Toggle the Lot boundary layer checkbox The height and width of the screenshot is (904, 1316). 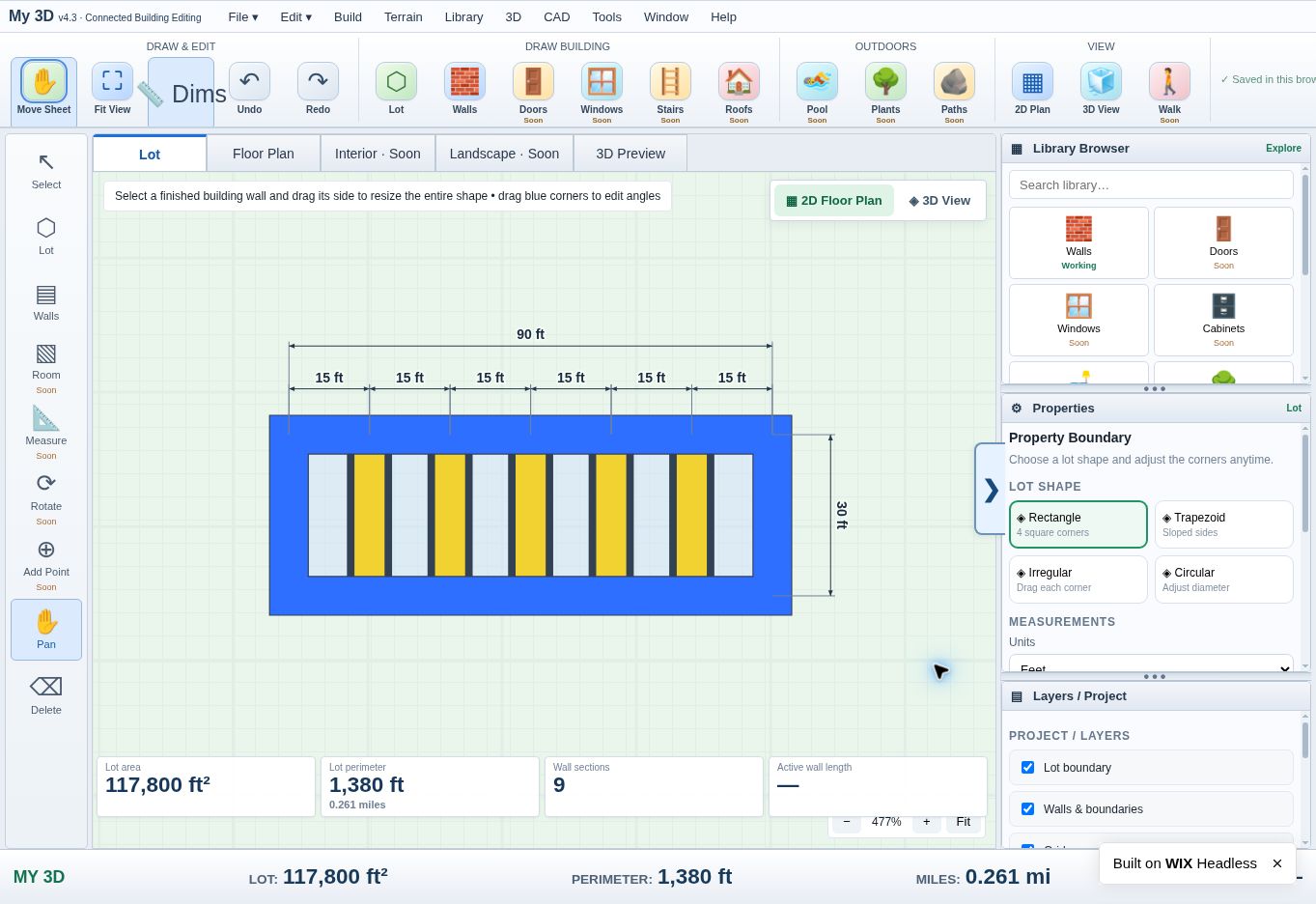tap(1027, 768)
